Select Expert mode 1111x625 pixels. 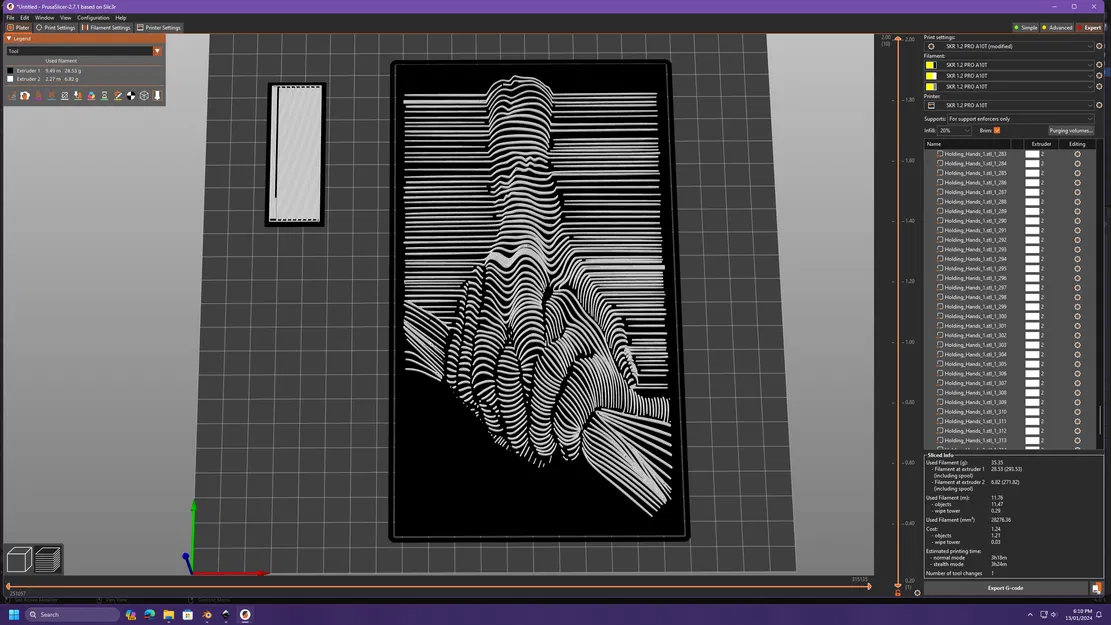(x=1089, y=28)
